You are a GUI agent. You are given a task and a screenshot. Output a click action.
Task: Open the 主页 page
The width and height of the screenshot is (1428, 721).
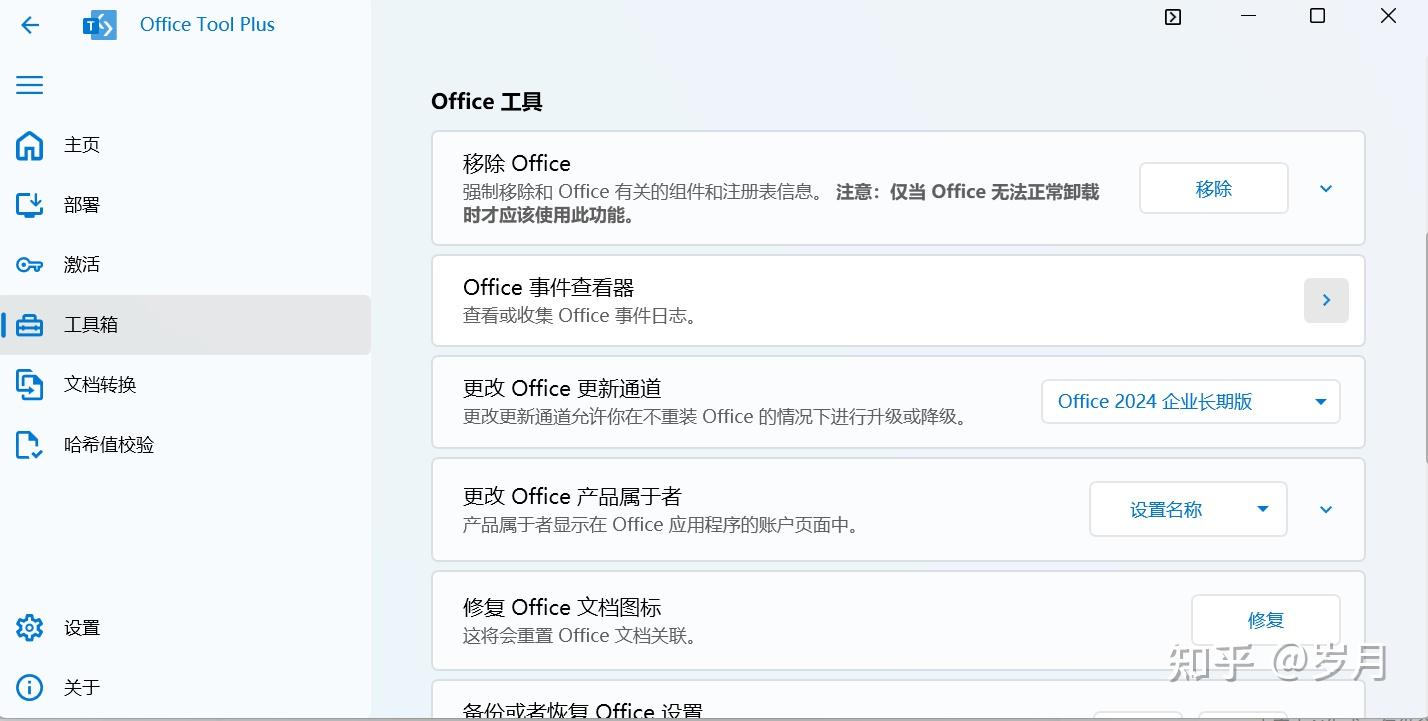click(x=185, y=145)
